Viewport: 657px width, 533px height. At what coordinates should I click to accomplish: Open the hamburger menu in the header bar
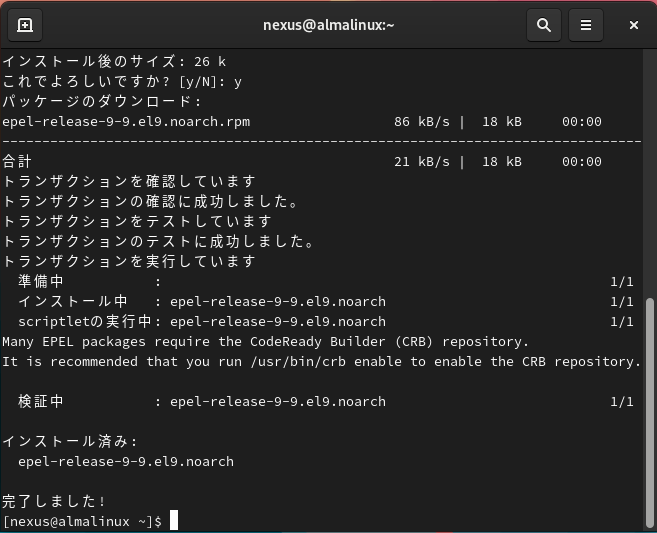[x=586, y=25]
